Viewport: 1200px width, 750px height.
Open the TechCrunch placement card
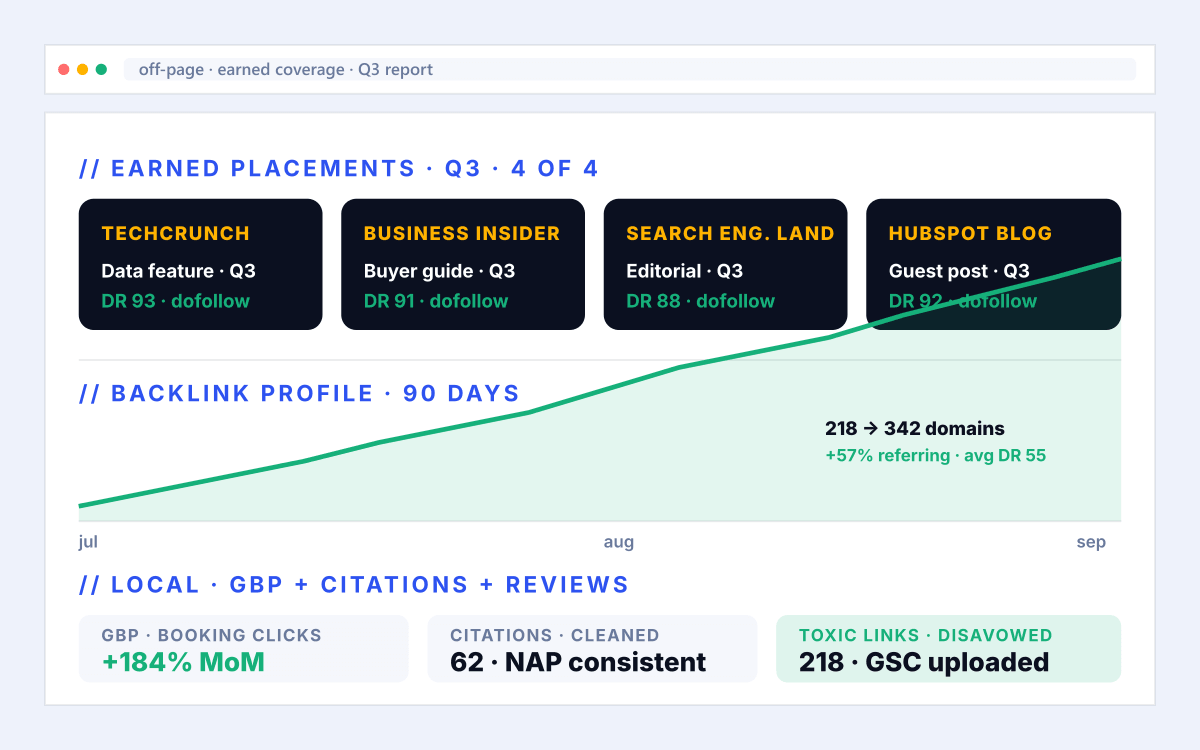click(x=201, y=264)
